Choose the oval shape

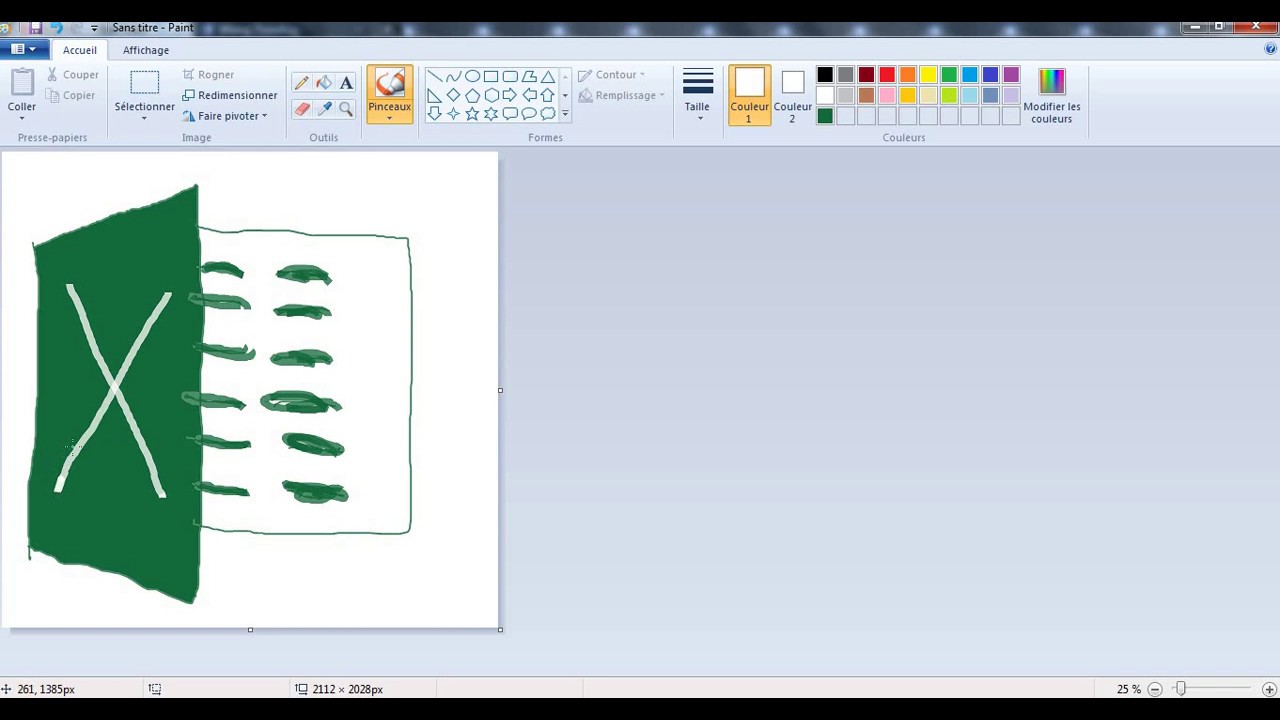coord(472,77)
